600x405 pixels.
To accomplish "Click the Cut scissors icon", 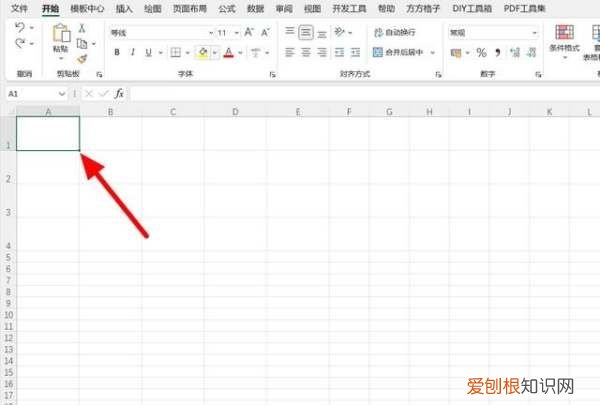I will click(82, 28).
